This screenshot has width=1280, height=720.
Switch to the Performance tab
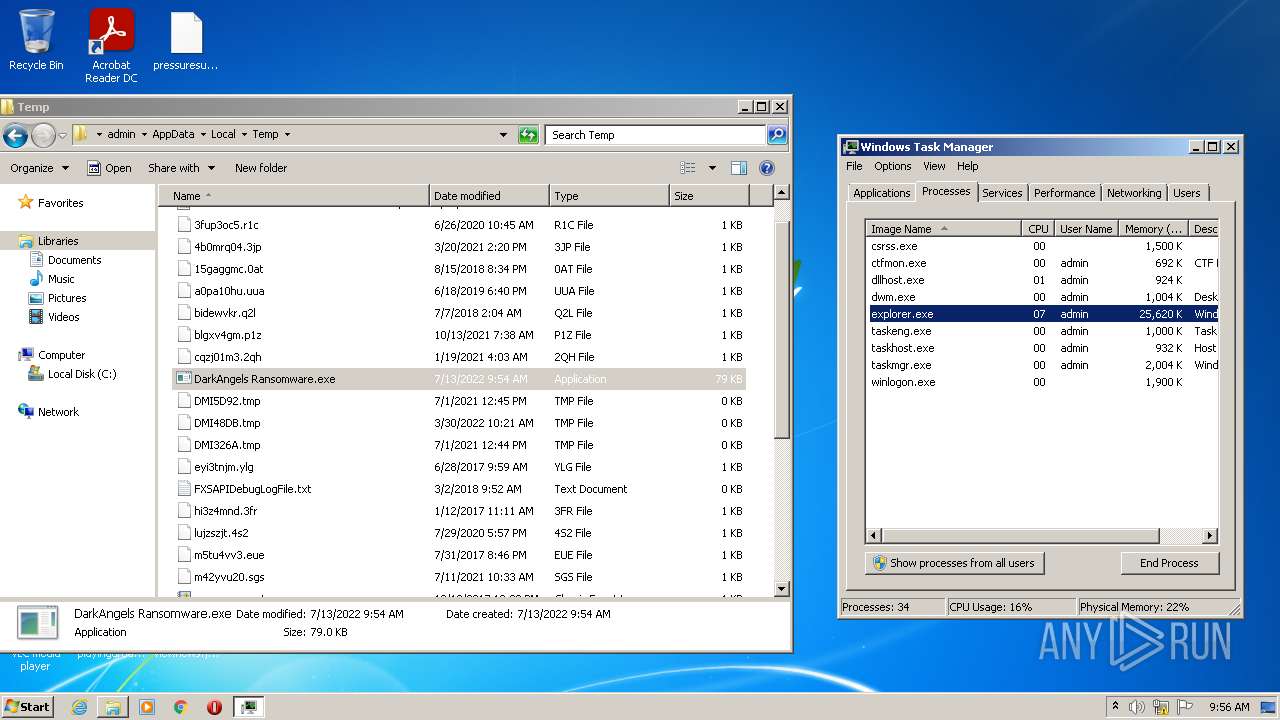1064,193
